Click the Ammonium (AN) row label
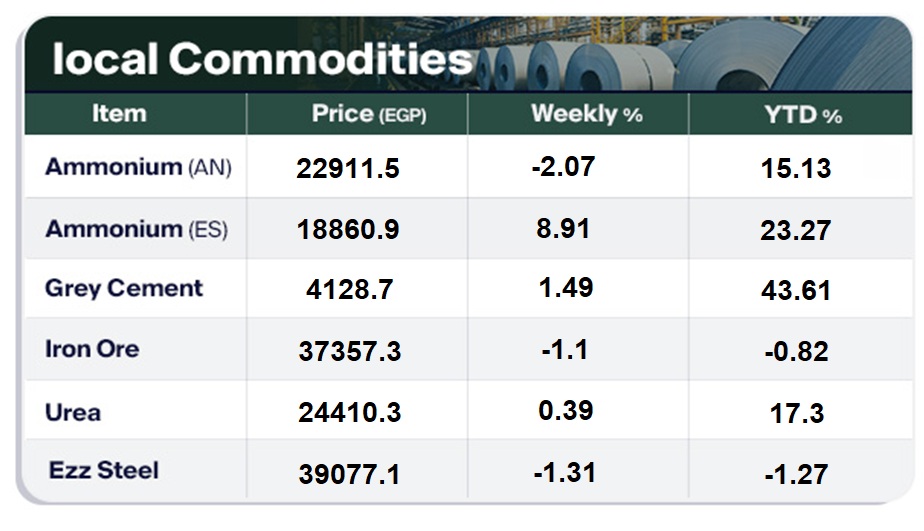The width and height of the screenshot is (924, 531). click(138, 167)
